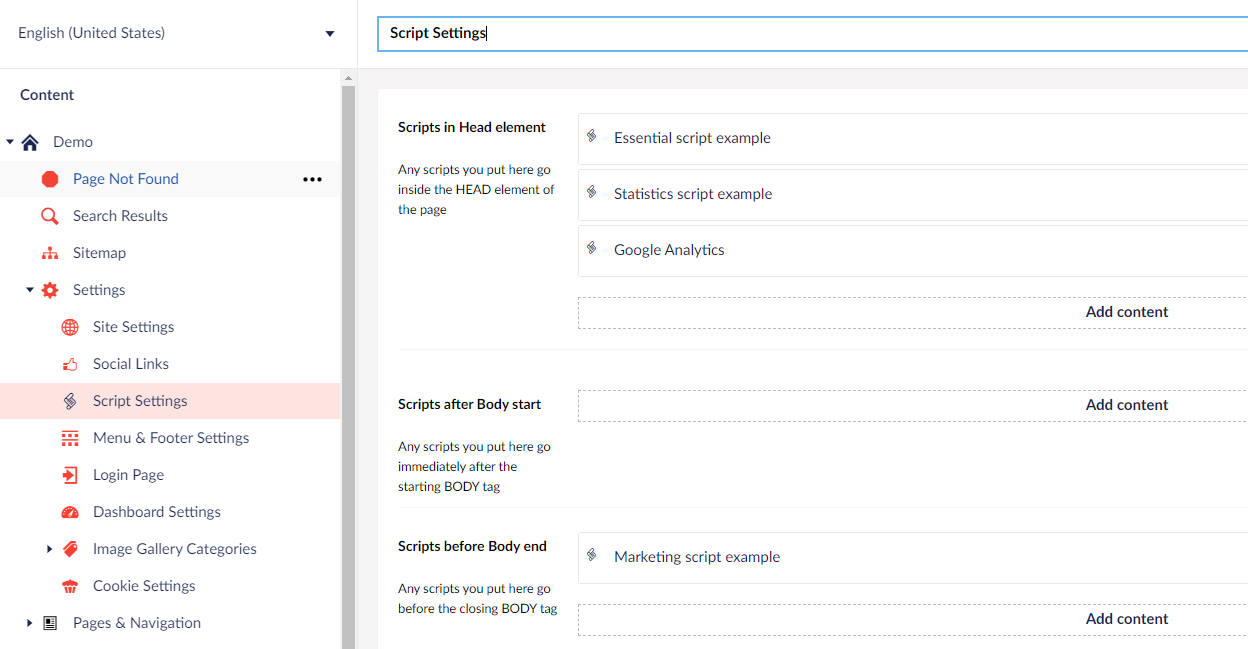Click the Sitemap hierarchy icon
1248x649 pixels.
click(50, 253)
